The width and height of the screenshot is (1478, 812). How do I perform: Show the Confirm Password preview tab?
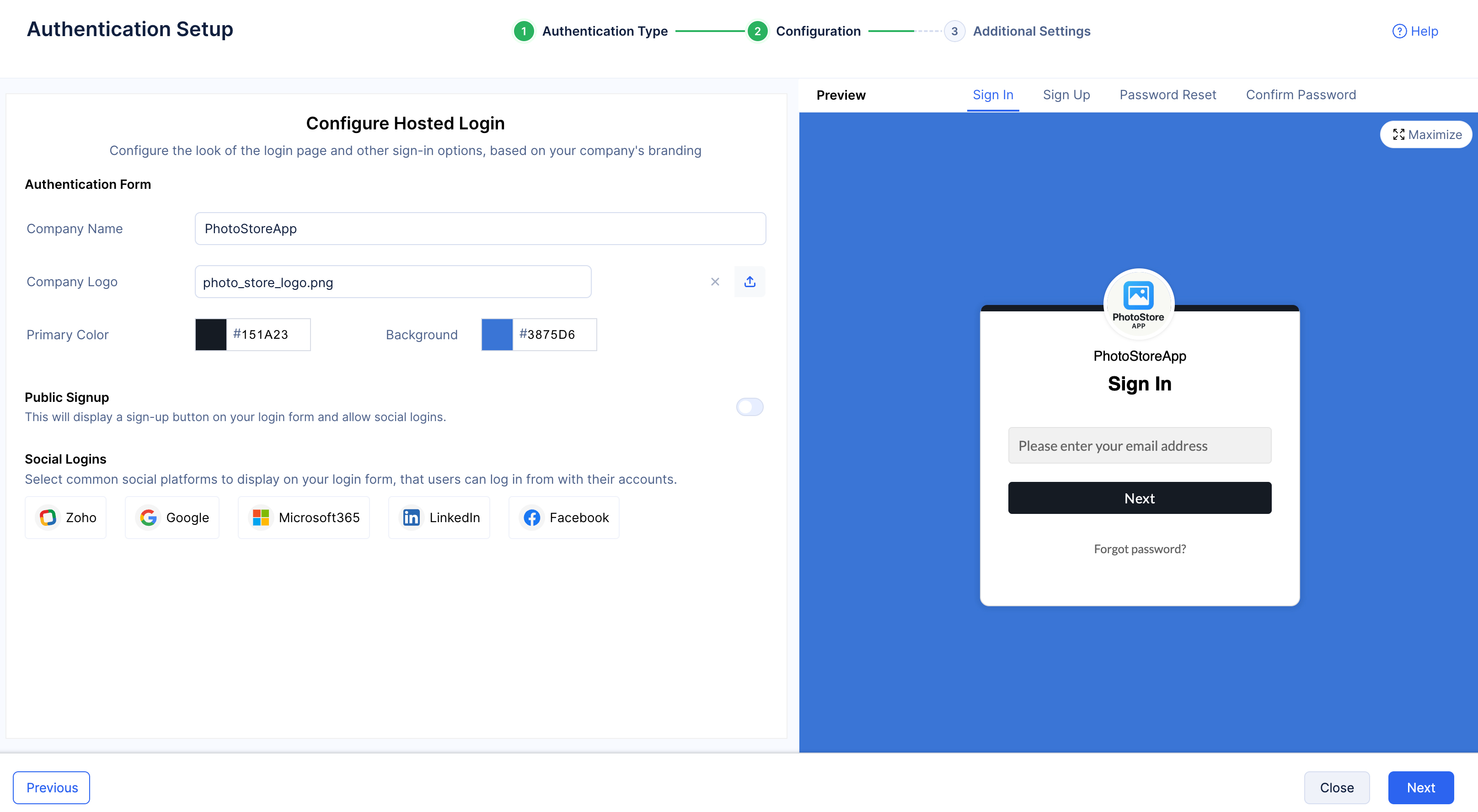[1301, 95]
